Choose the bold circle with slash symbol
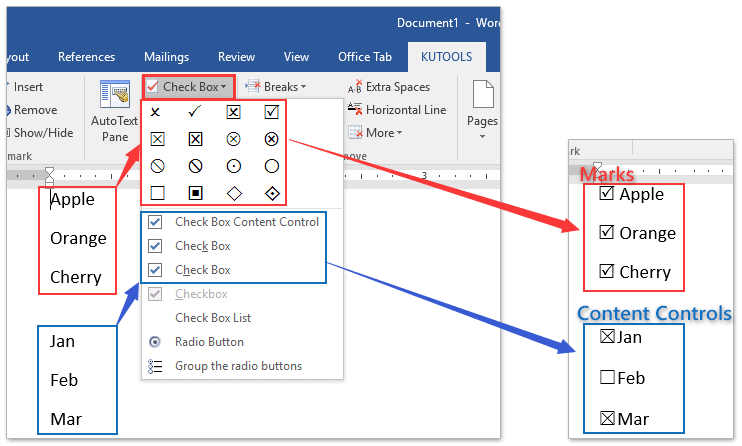742x446 pixels. [195, 166]
